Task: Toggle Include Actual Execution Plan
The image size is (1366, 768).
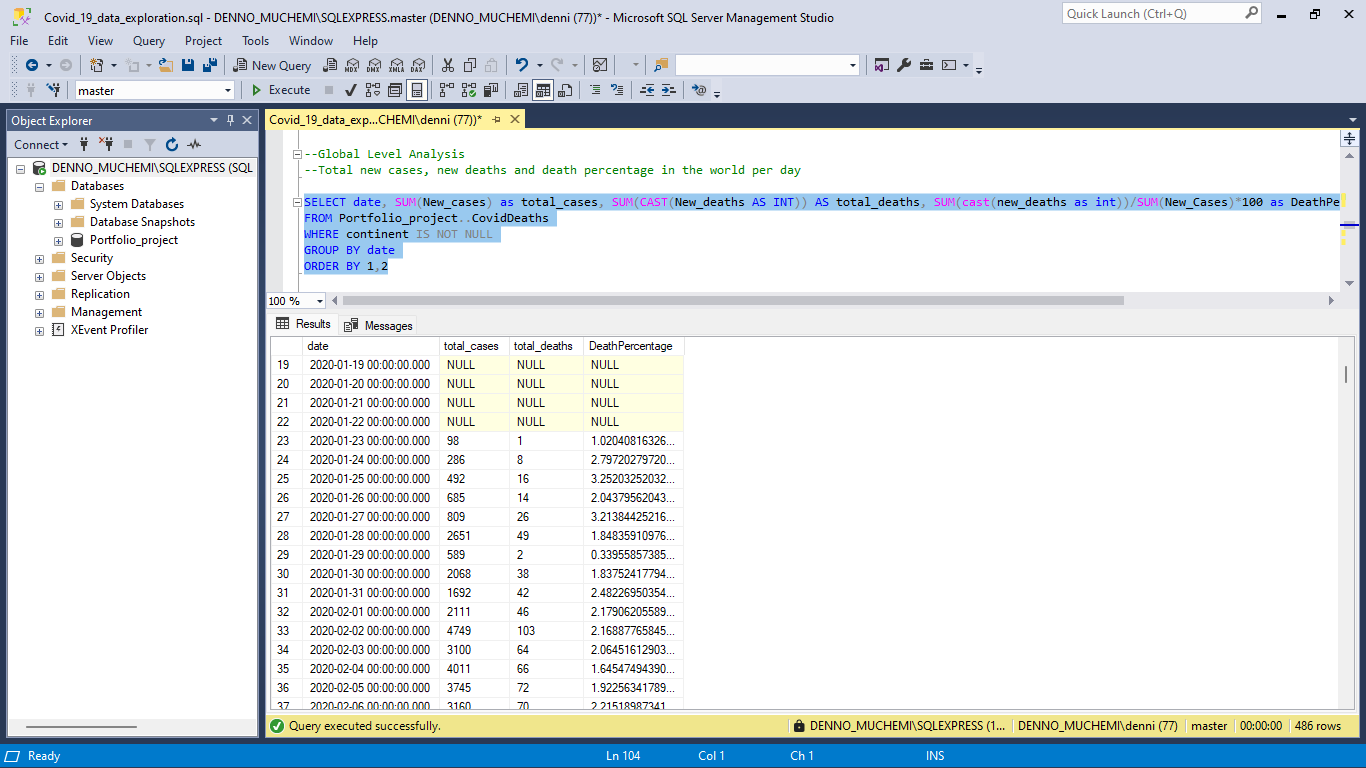Action: [447, 90]
